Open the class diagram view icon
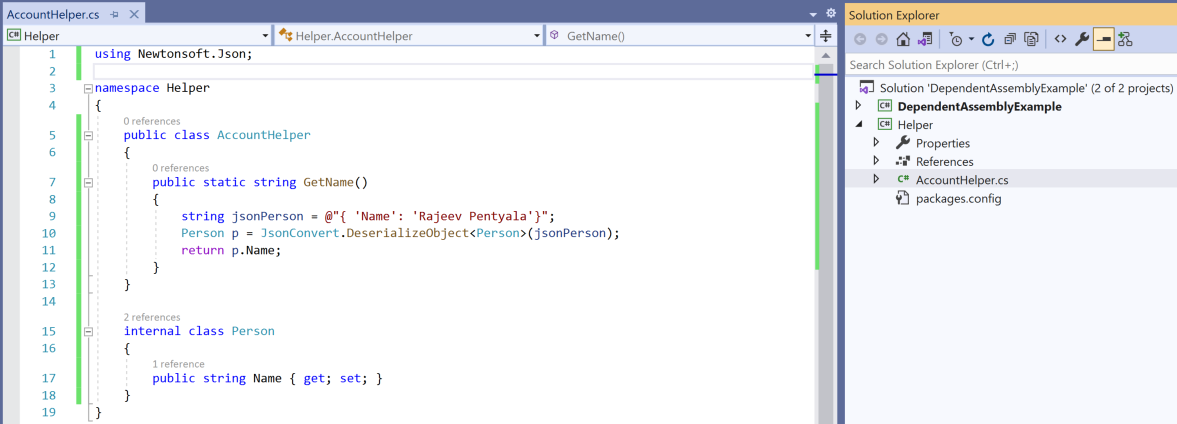The height and width of the screenshot is (424, 1177). (1125, 39)
